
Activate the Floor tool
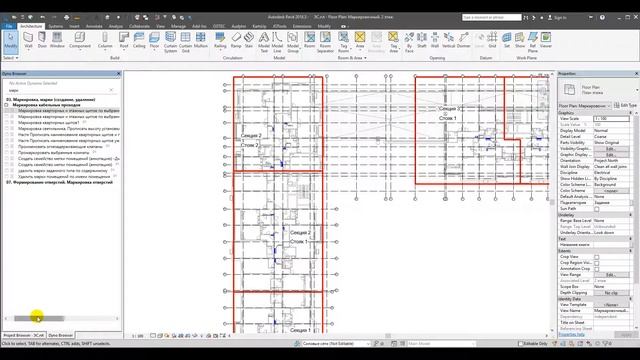[x=154, y=41]
